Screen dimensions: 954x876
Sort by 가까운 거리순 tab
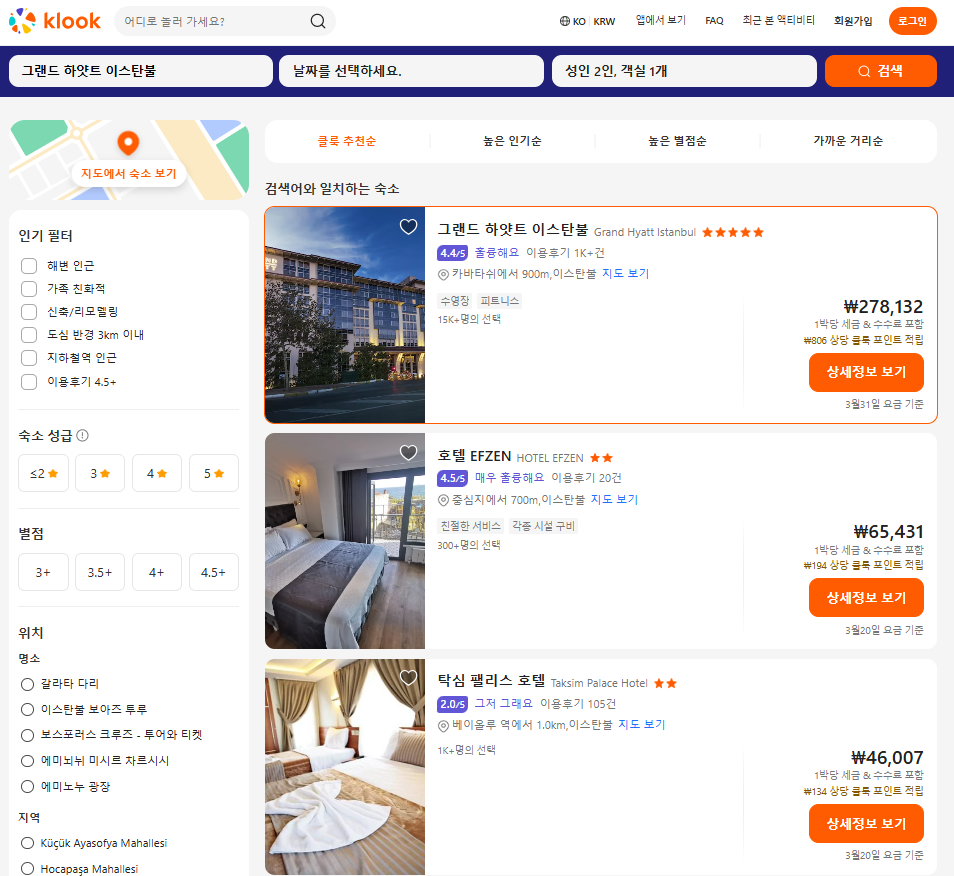click(848, 141)
